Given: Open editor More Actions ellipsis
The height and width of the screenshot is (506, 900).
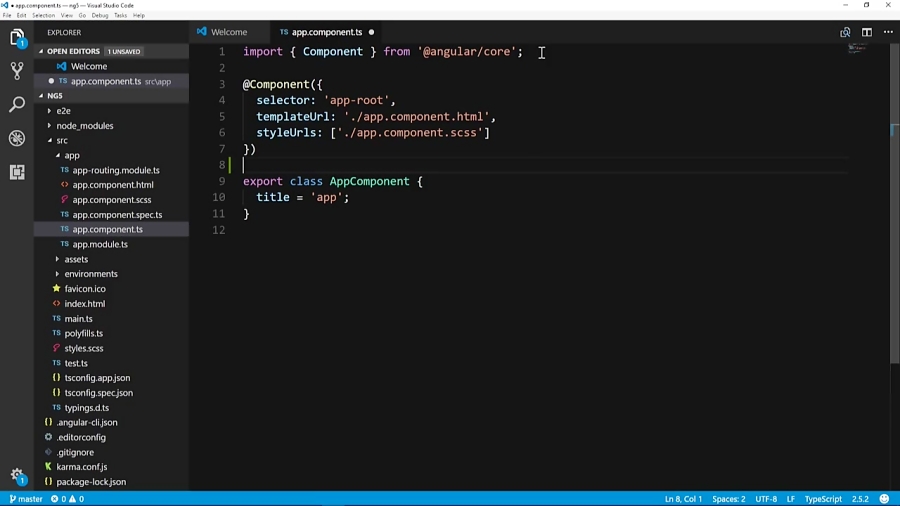Looking at the screenshot, I should pos(888,32).
